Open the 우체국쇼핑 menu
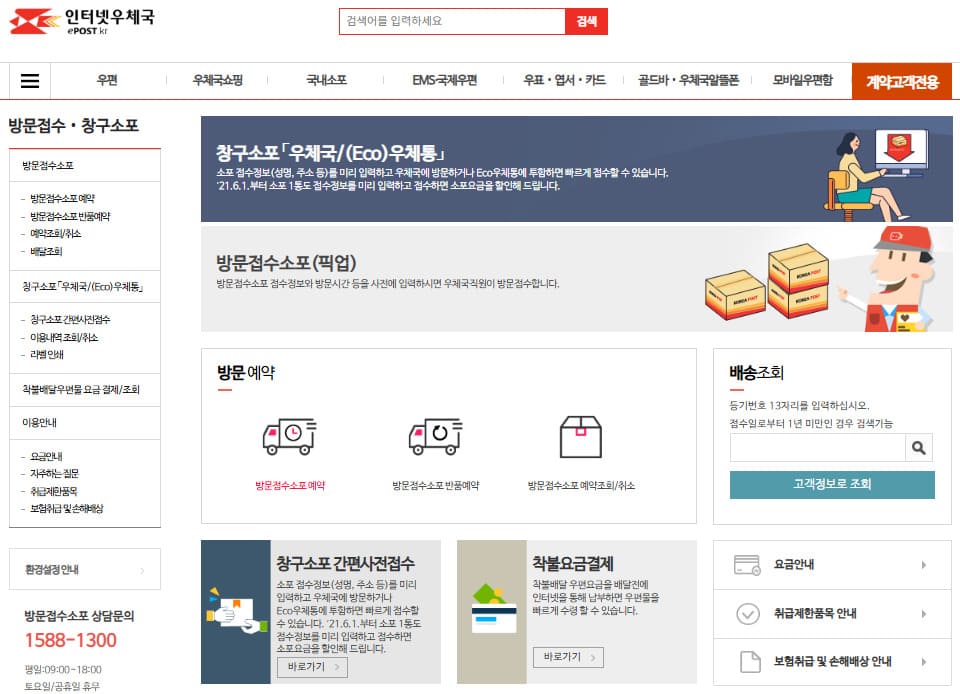This screenshot has height=694, width=960. [217, 80]
